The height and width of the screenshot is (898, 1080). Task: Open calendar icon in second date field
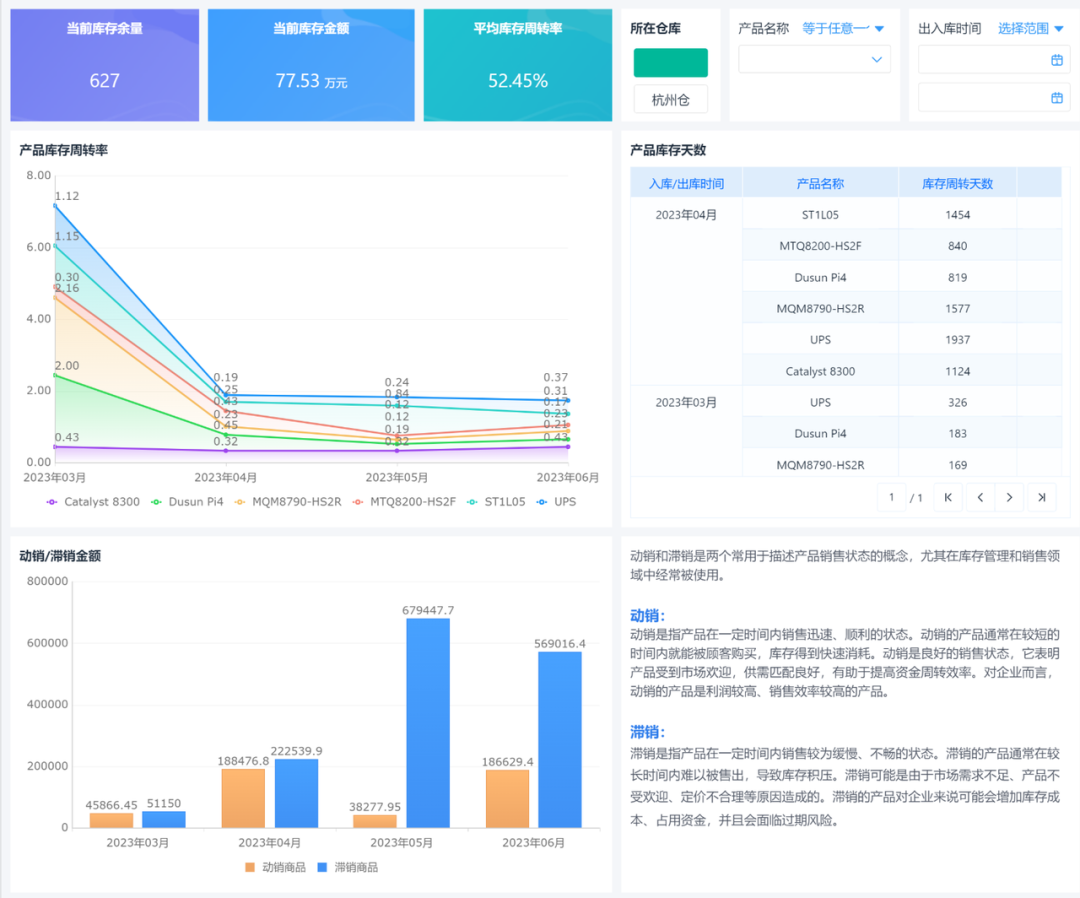pyautogui.click(x=1057, y=98)
